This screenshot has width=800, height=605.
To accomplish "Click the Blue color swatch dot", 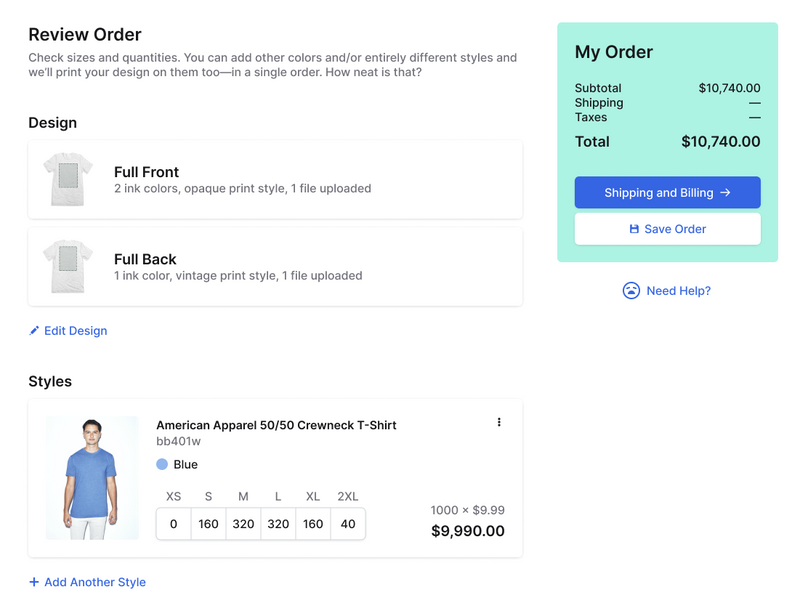I will 162,464.
